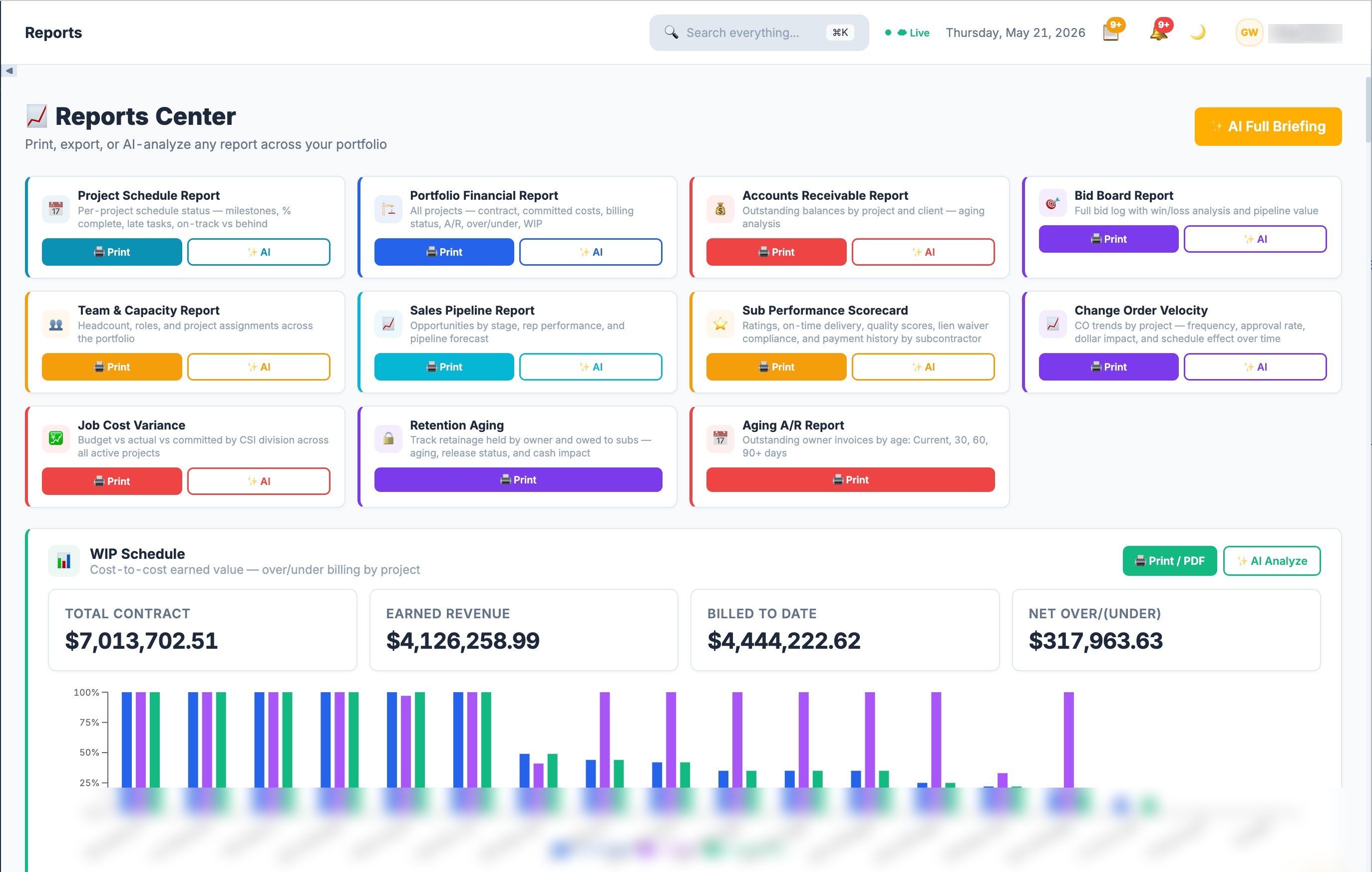Print the Project Schedule Report
This screenshot has height=872, width=1372.
point(112,252)
